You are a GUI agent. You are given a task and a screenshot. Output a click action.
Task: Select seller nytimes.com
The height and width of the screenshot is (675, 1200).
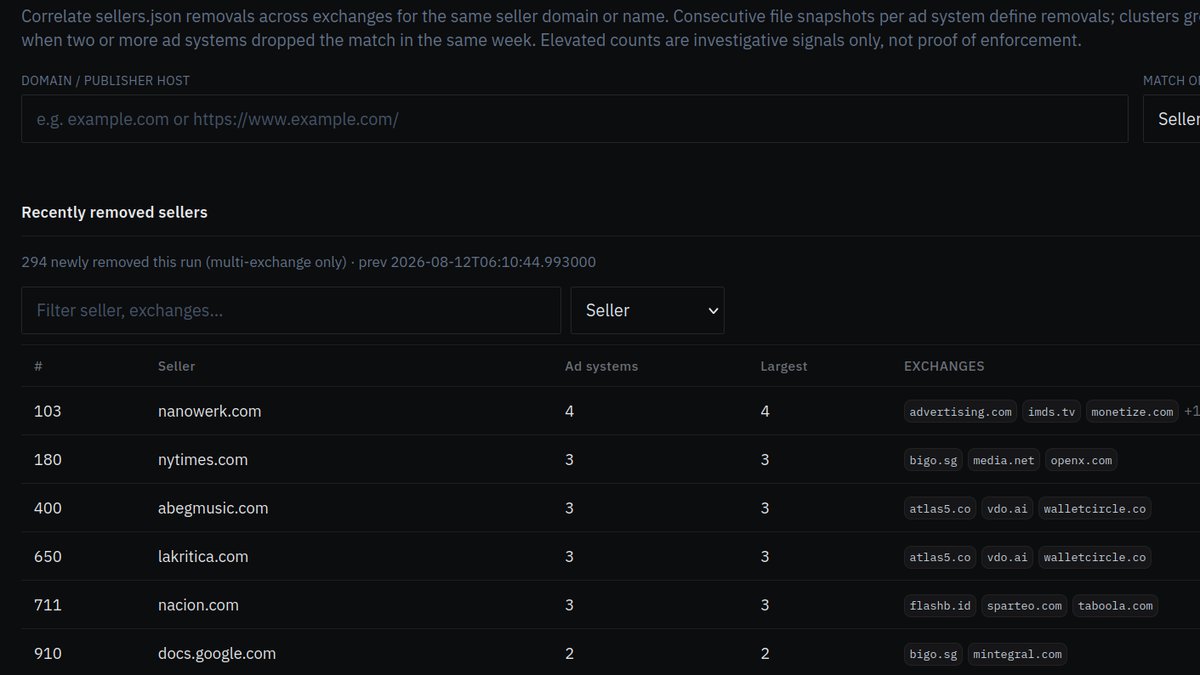click(x=203, y=460)
